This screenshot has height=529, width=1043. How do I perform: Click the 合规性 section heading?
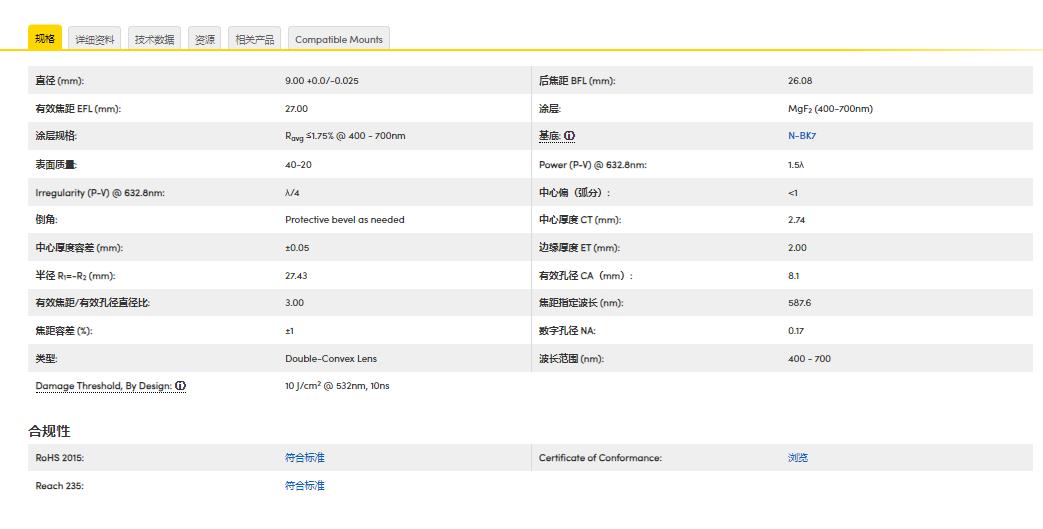(x=49, y=431)
